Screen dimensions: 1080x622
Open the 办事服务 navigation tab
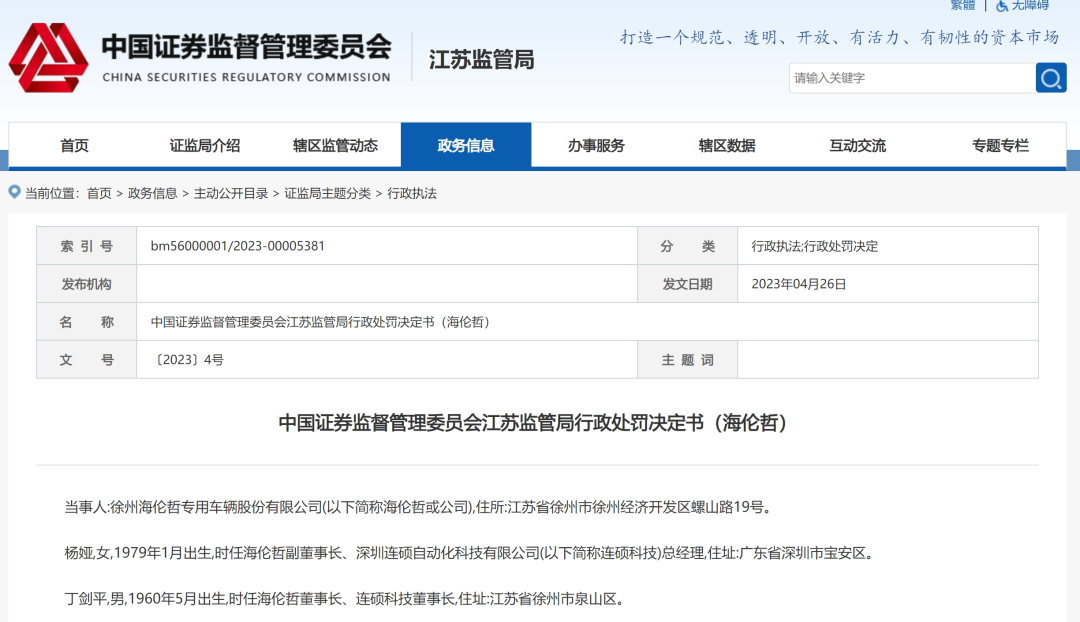click(596, 145)
